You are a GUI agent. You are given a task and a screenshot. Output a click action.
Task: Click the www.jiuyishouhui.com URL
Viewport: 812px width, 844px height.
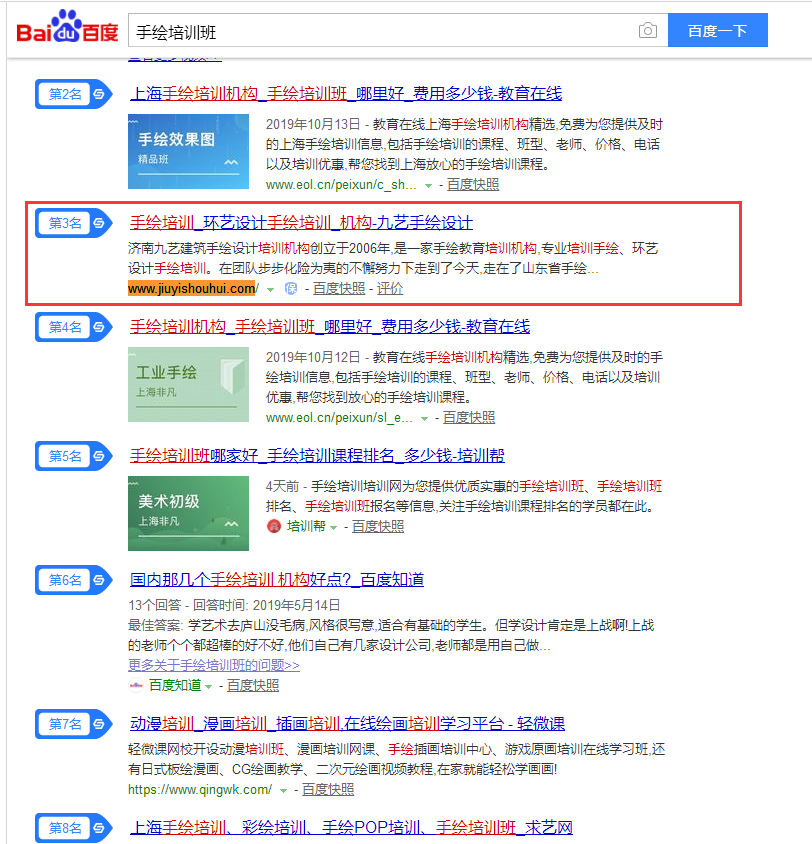pyautogui.click(x=193, y=289)
